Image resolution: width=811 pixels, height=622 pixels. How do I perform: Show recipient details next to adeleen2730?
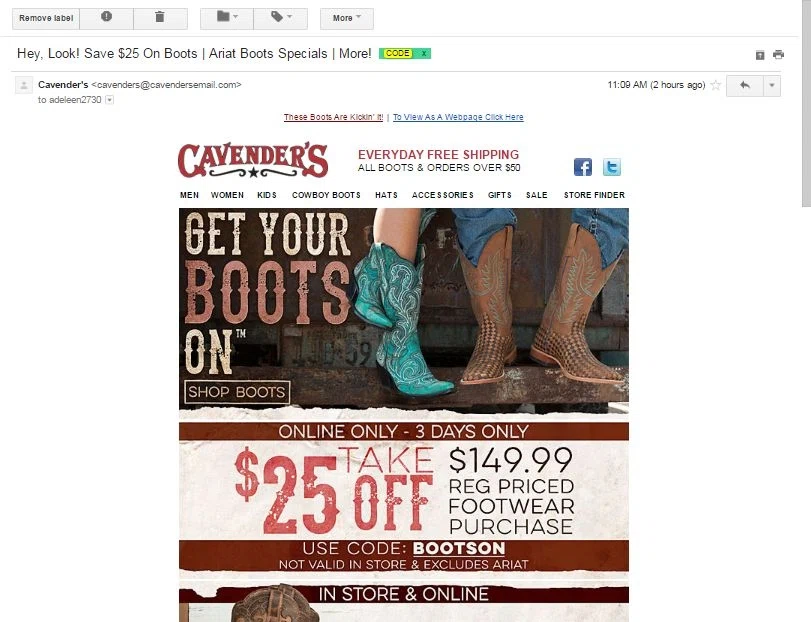point(110,100)
